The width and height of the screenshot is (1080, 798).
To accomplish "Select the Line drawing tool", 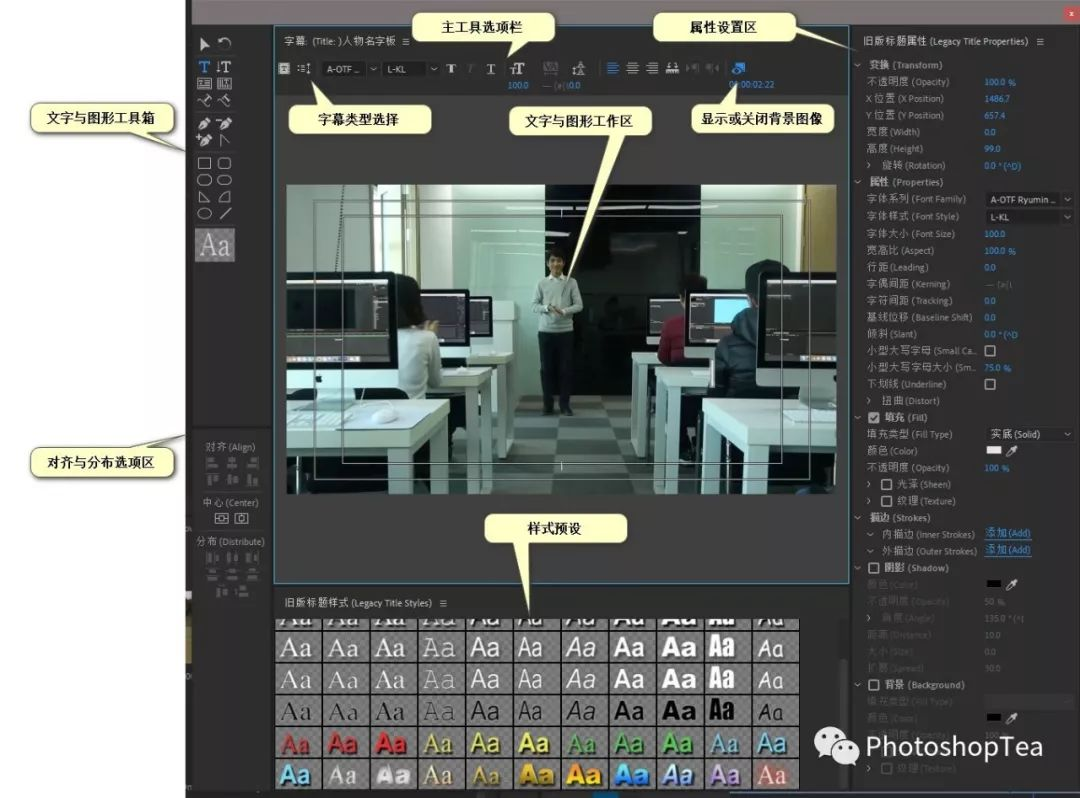I will pyautogui.click(x=224, y=210).
